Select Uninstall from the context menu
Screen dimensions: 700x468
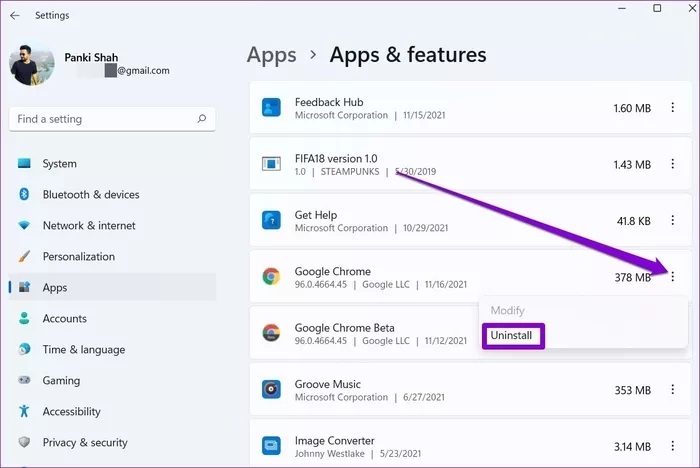pos(512,335)
